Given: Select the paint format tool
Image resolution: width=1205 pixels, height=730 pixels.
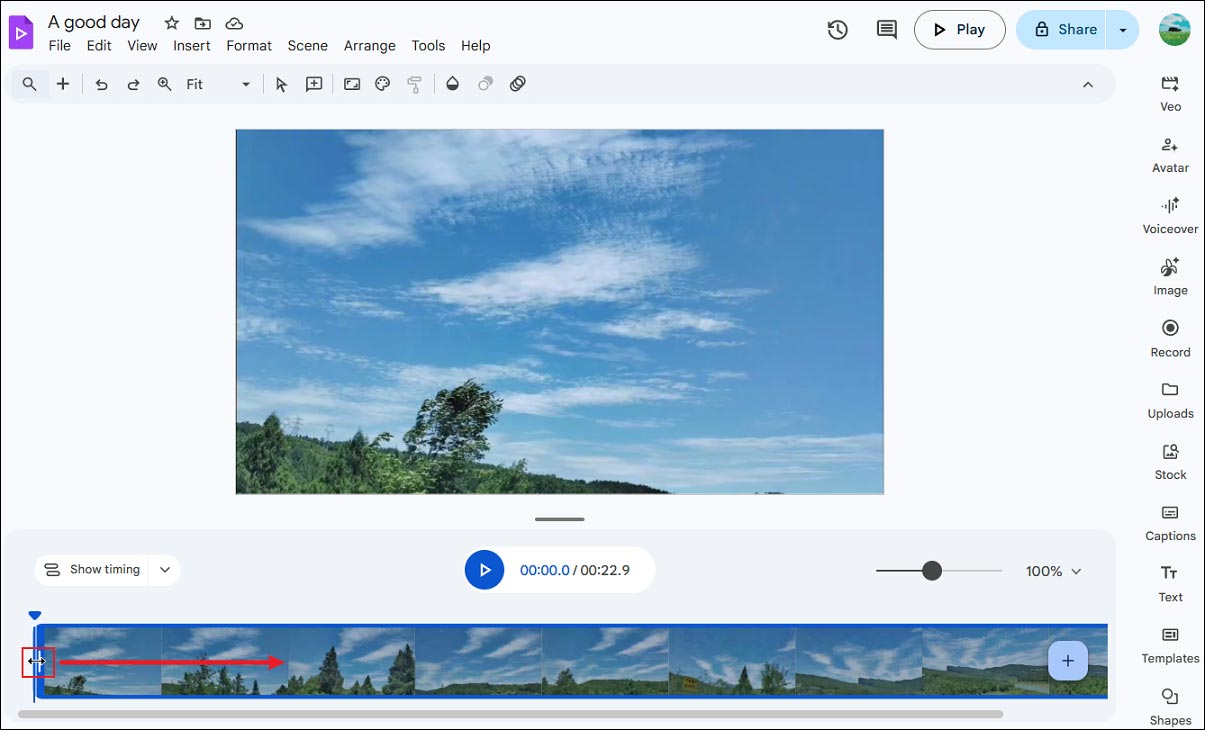Looking at the screenshot, I should (x=415, y=84).
